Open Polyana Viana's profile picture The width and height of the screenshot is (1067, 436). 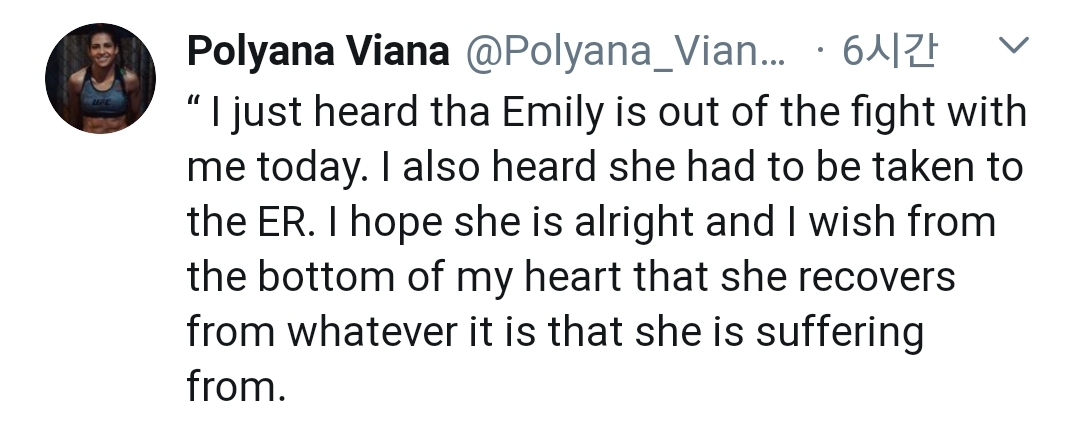pos(100,78)
